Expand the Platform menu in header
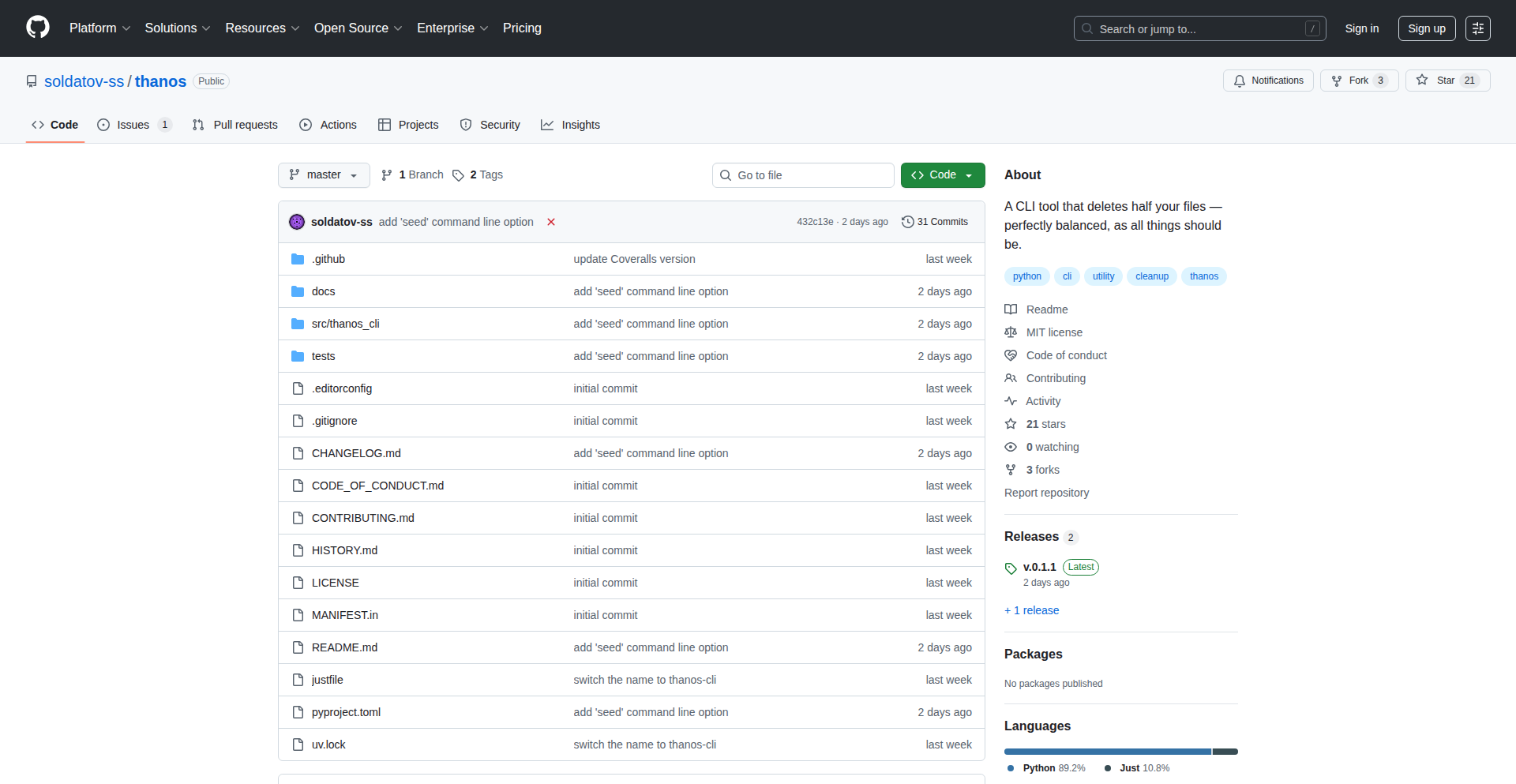Image resolution: width=1516 pixels, height=784 pixels. [x=99, y=28]
